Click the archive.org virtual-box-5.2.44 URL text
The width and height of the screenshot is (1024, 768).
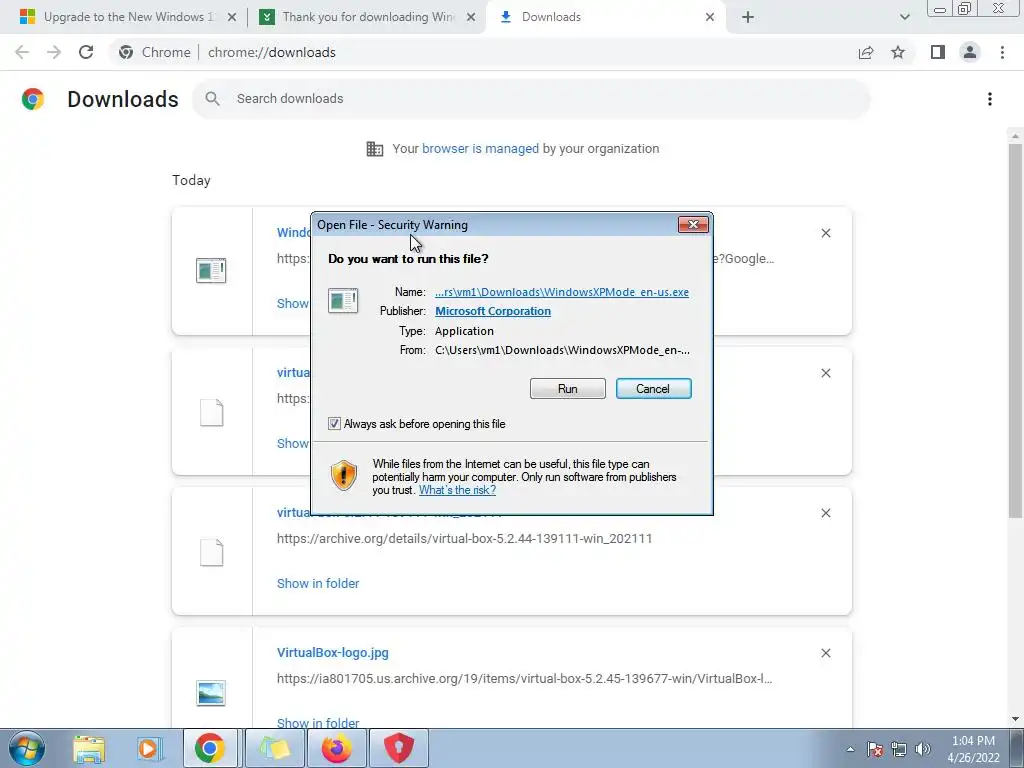[464, 539]
